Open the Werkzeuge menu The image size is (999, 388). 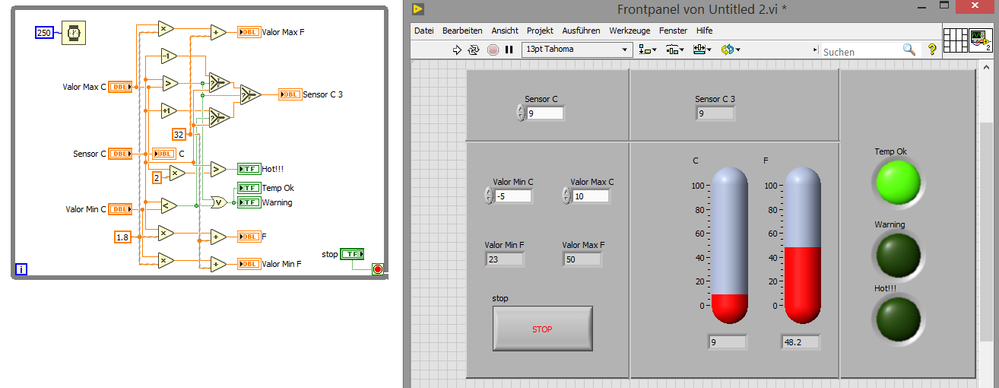tap(629, 31)
